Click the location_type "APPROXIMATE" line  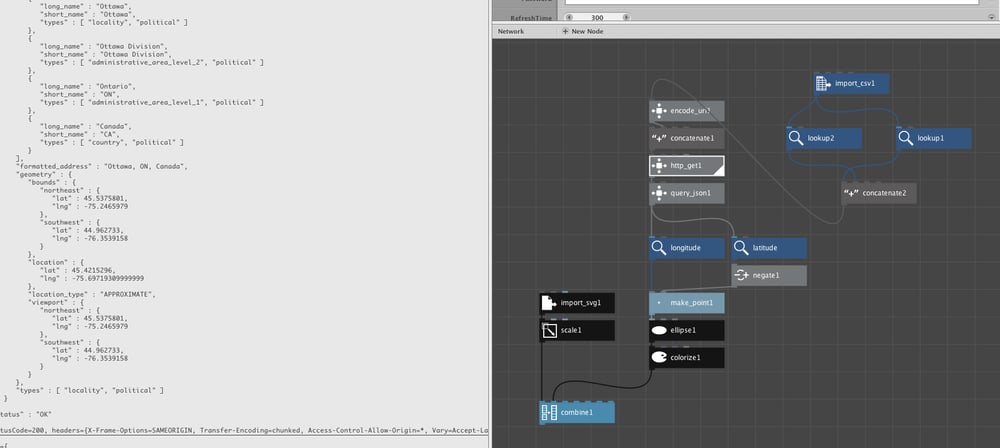tap(92, 294)
